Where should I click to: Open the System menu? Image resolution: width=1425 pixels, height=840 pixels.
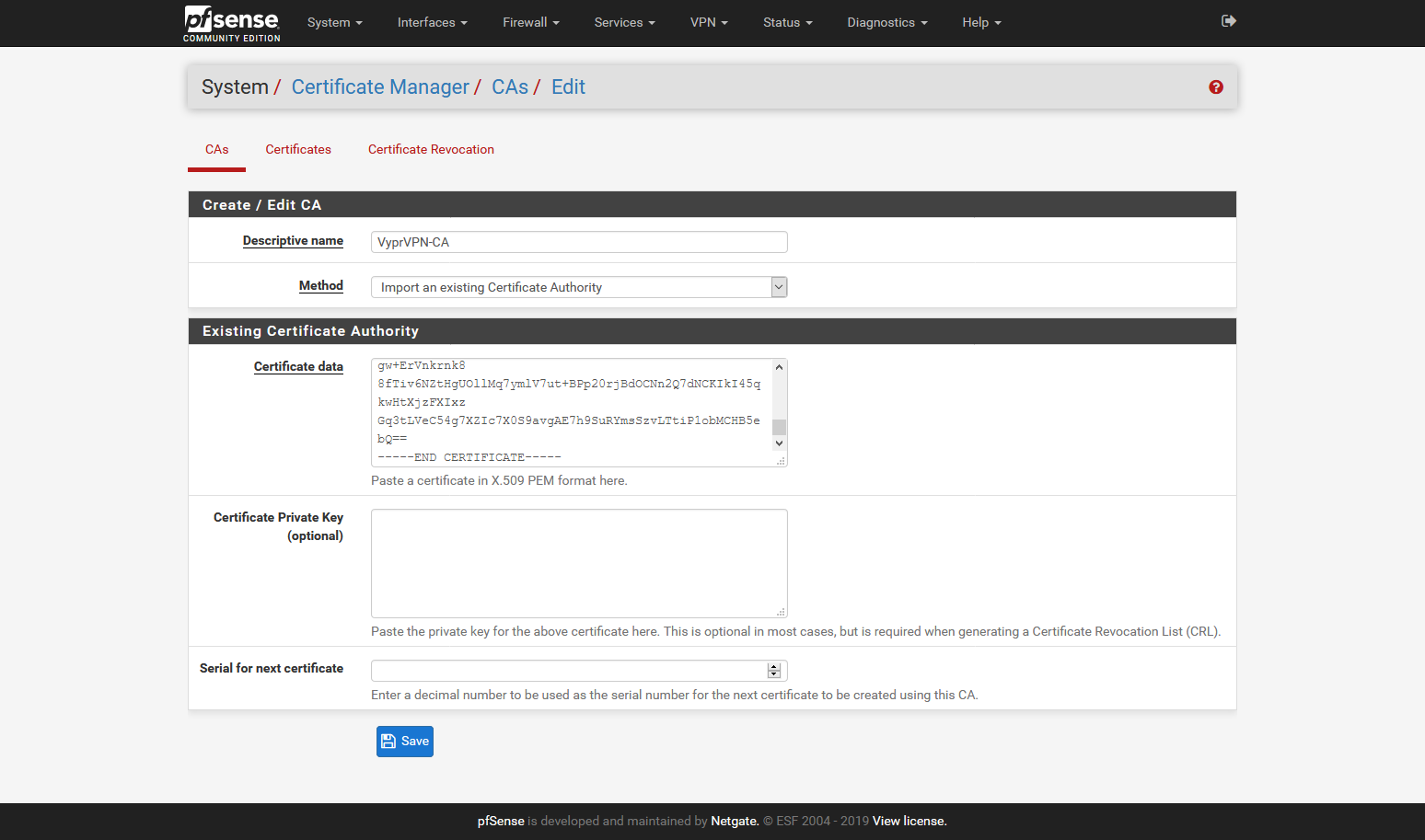point(335,22)
